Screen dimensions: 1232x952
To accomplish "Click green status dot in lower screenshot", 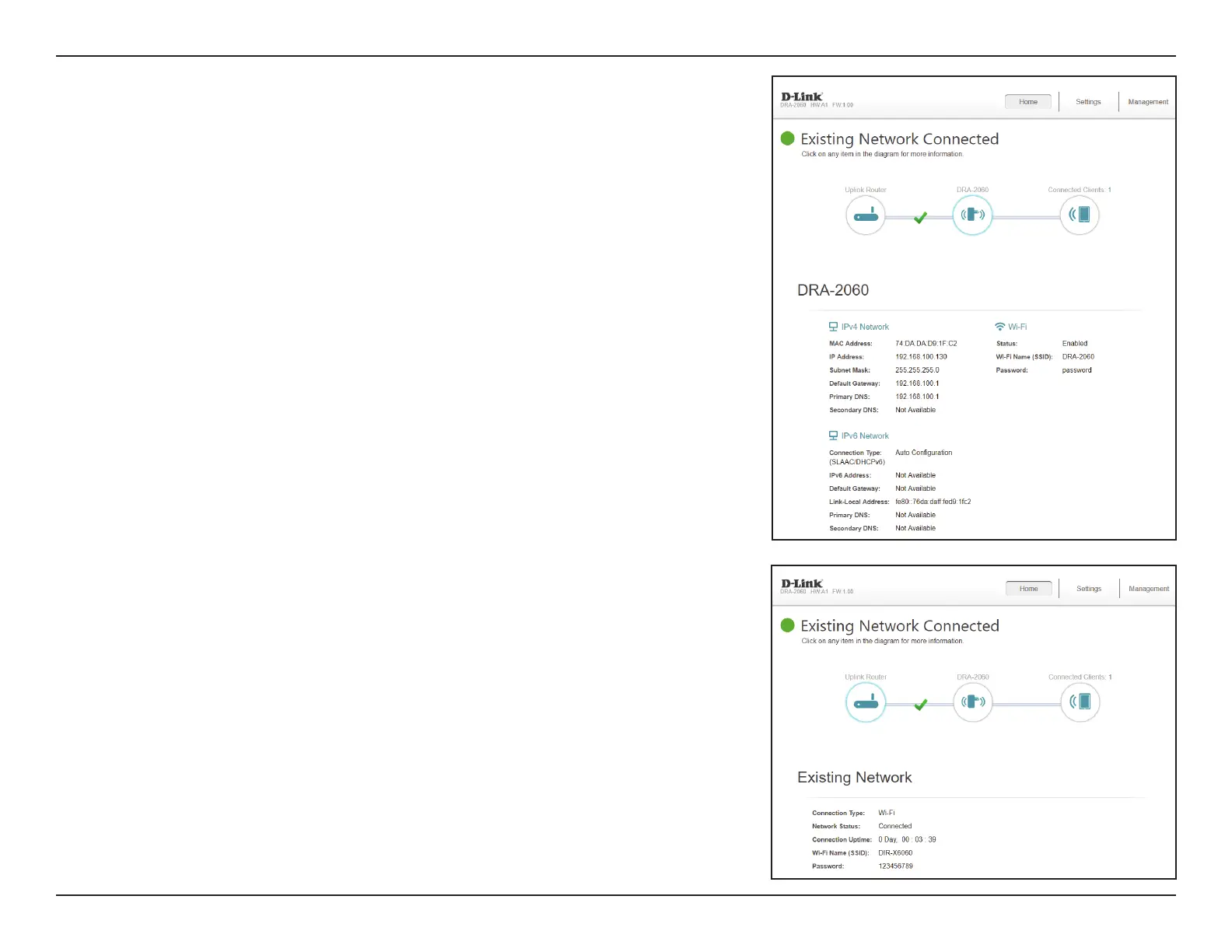I will tap(787, 625).
